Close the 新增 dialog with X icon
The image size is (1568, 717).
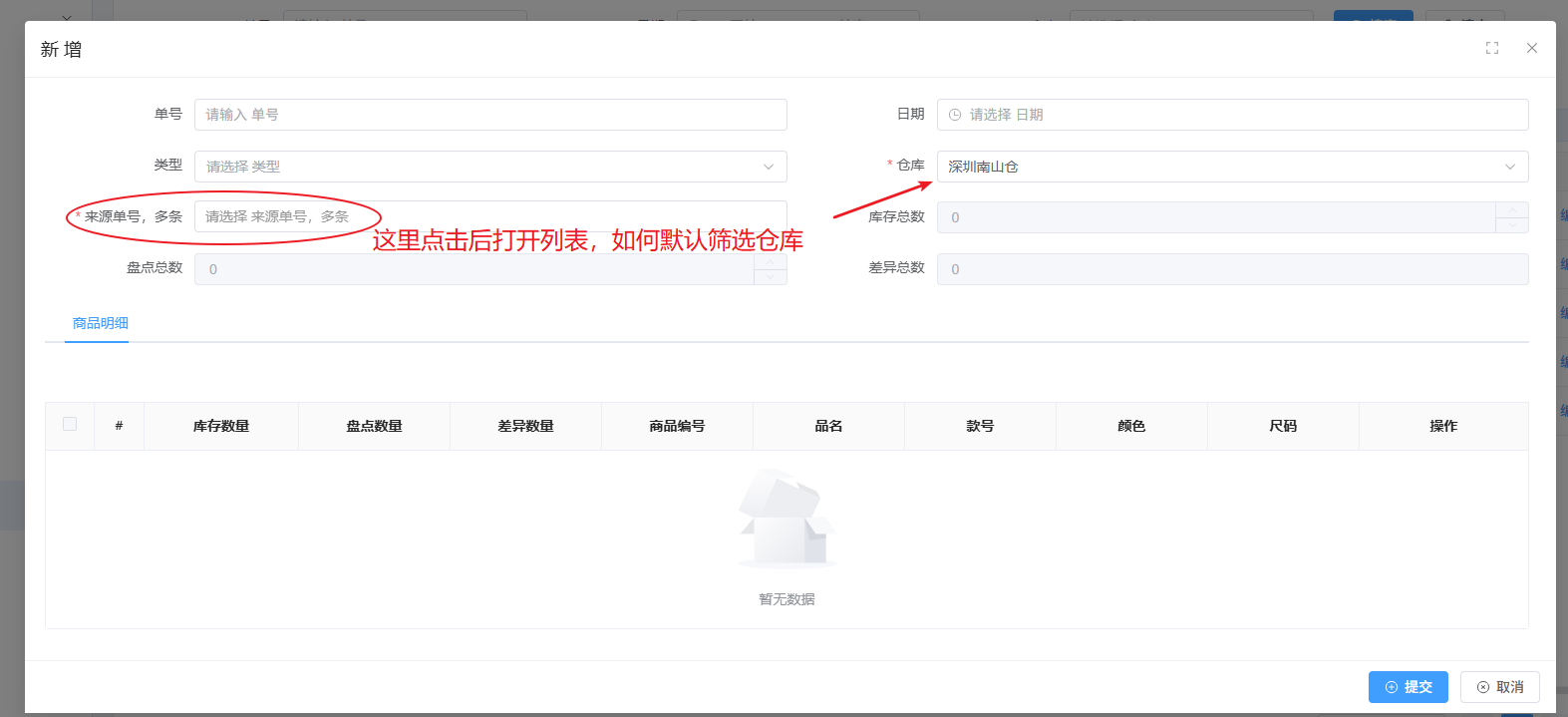pyautogui.click(x=1531, y=48)
